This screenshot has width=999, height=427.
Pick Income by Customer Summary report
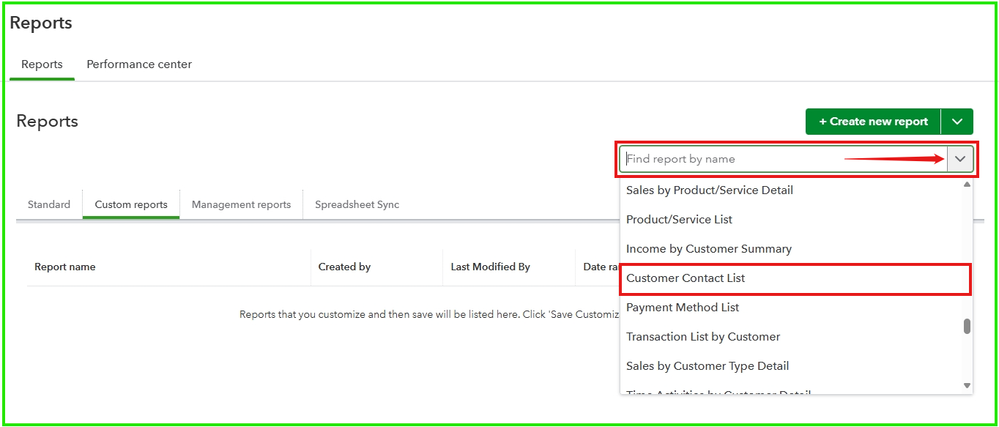[708, 248]
